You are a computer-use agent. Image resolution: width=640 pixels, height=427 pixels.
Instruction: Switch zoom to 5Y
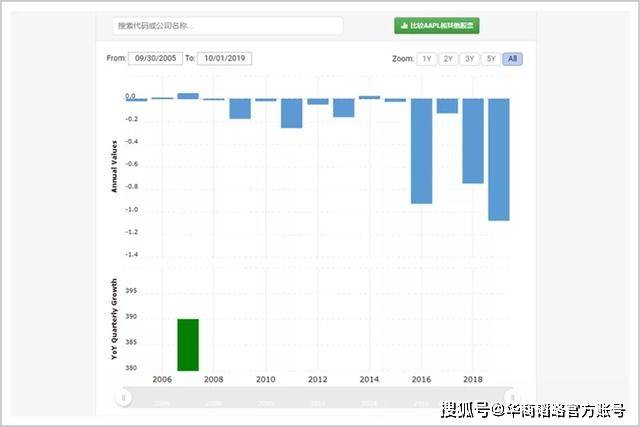491,59
